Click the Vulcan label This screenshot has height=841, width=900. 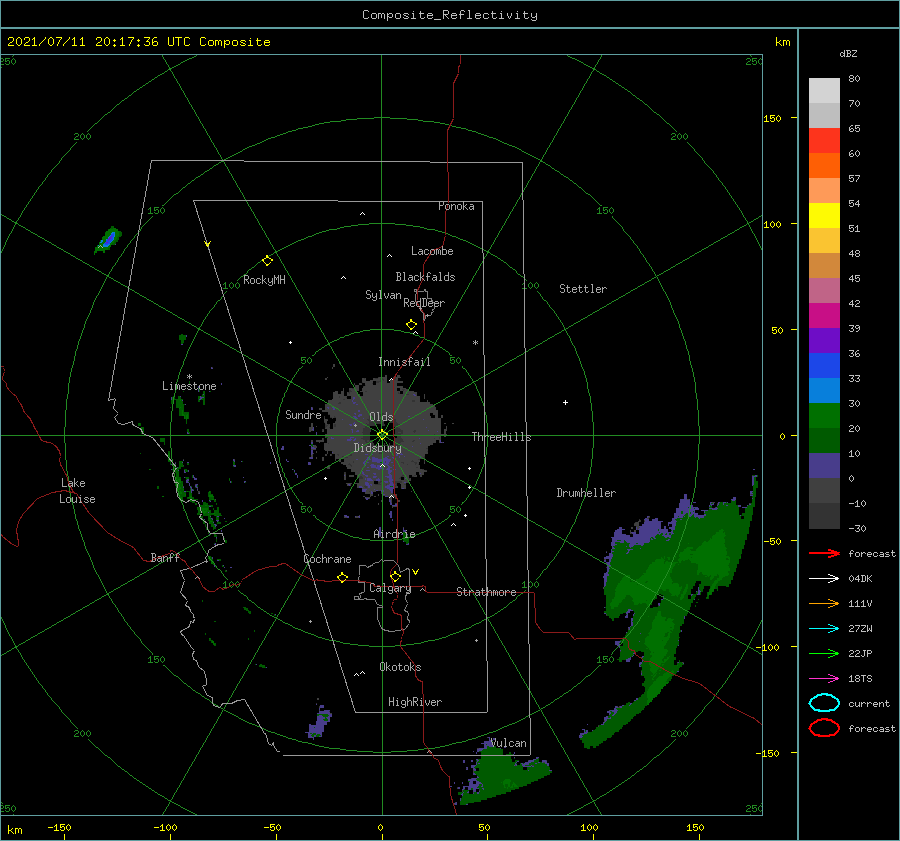tap(508, 743)
